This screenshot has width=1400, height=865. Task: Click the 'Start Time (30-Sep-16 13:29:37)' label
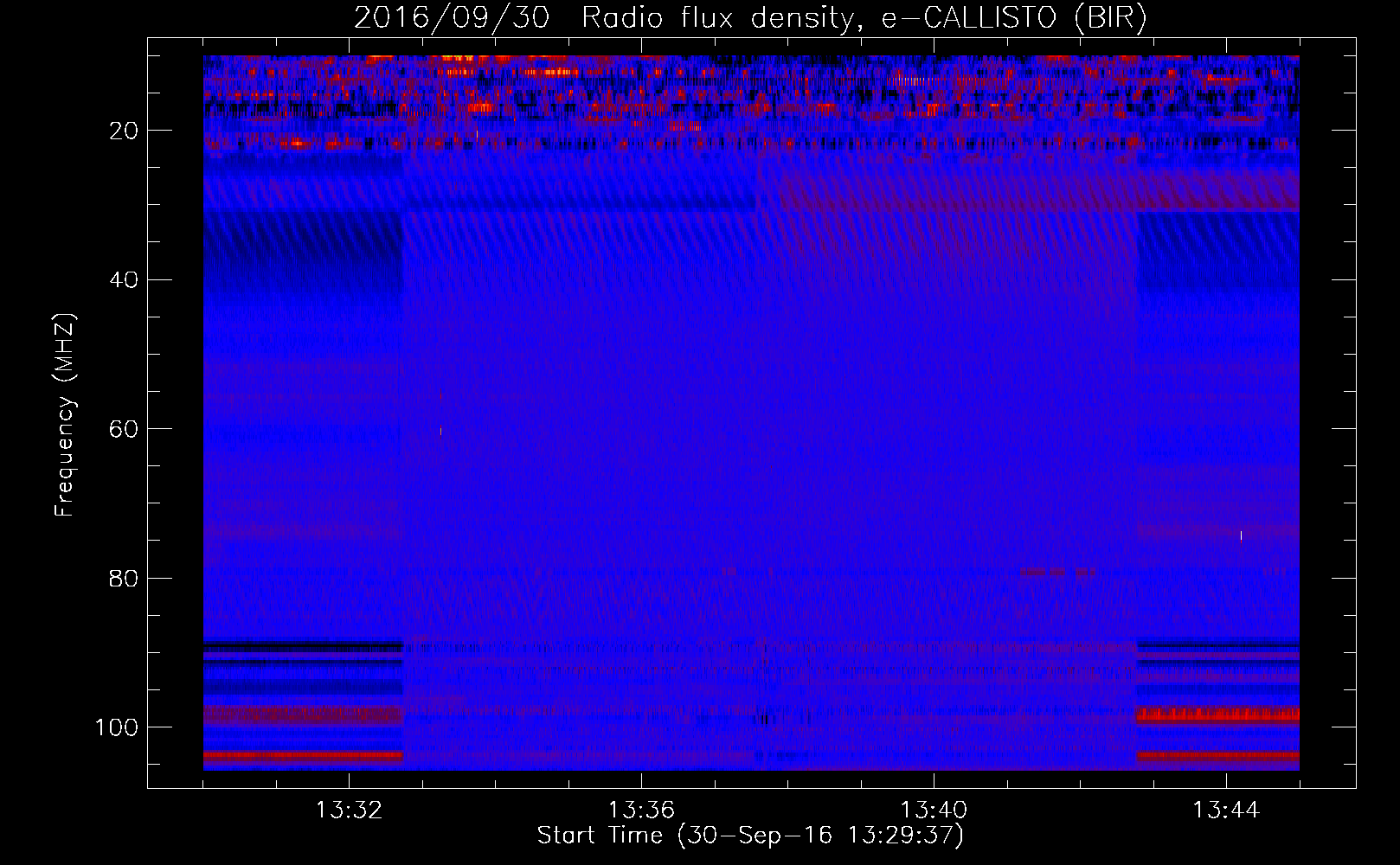tap(750, 836)
